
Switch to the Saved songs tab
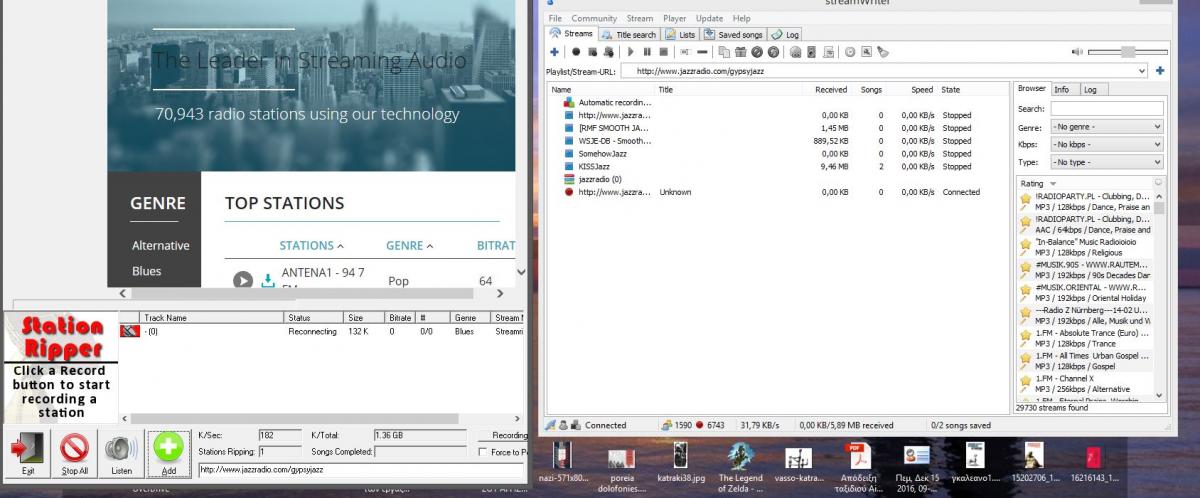click(733, 34)
